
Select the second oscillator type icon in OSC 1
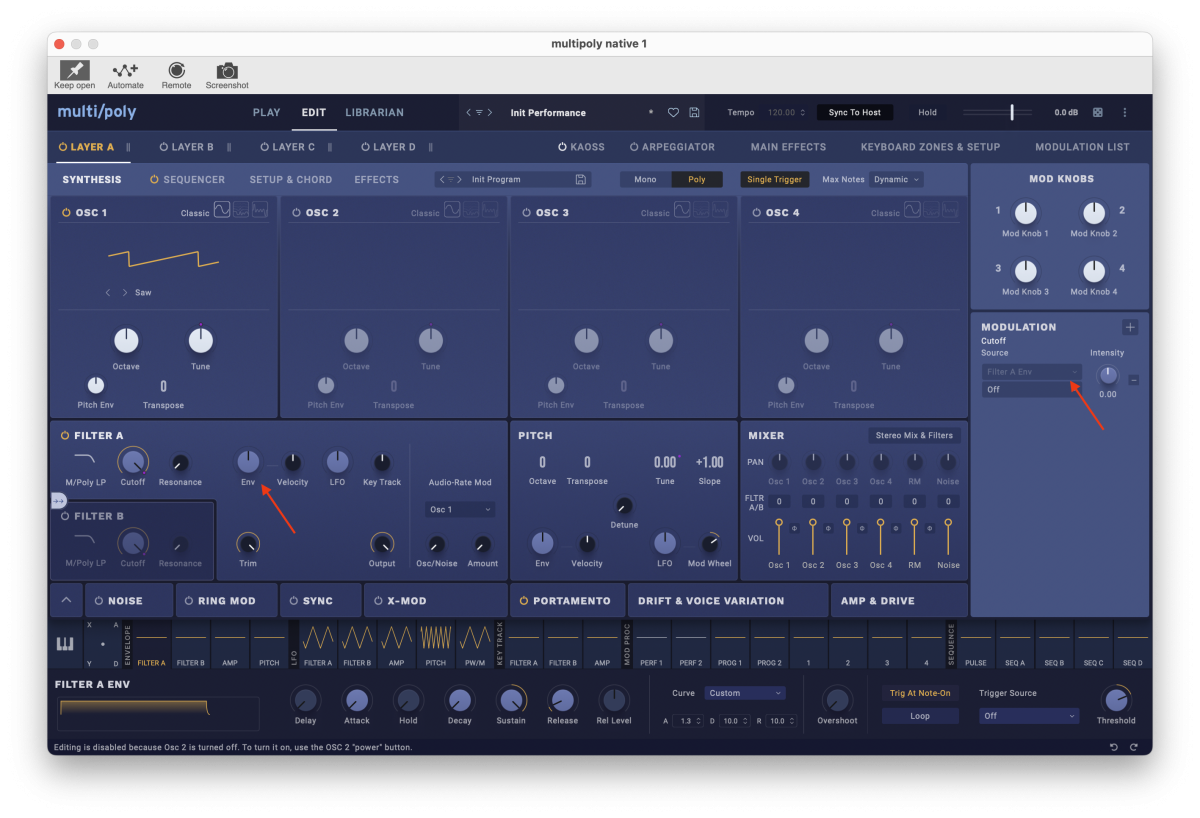coord(241,210)
